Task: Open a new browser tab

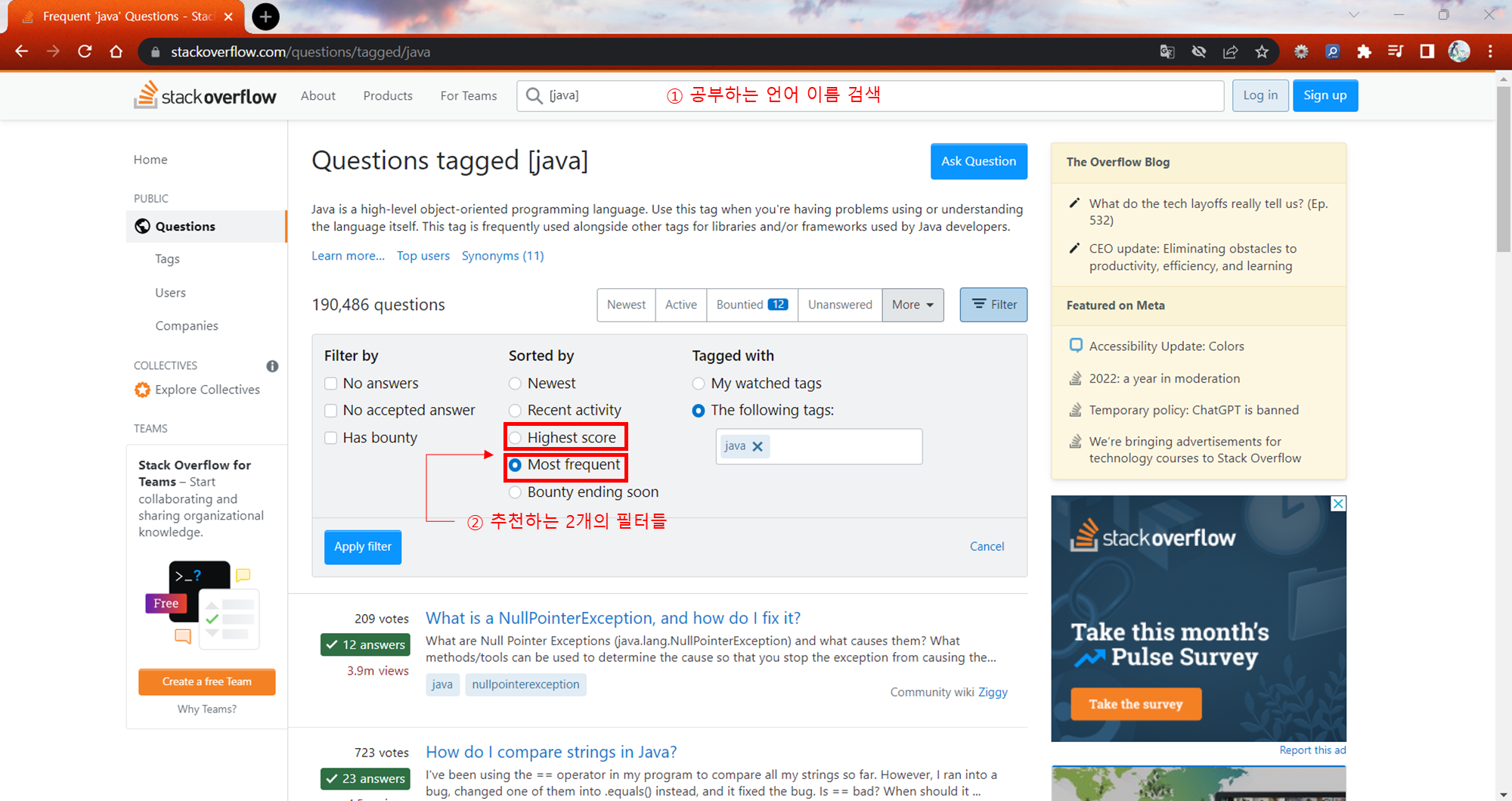Action: pyautogui.click(x=265, y=17)
